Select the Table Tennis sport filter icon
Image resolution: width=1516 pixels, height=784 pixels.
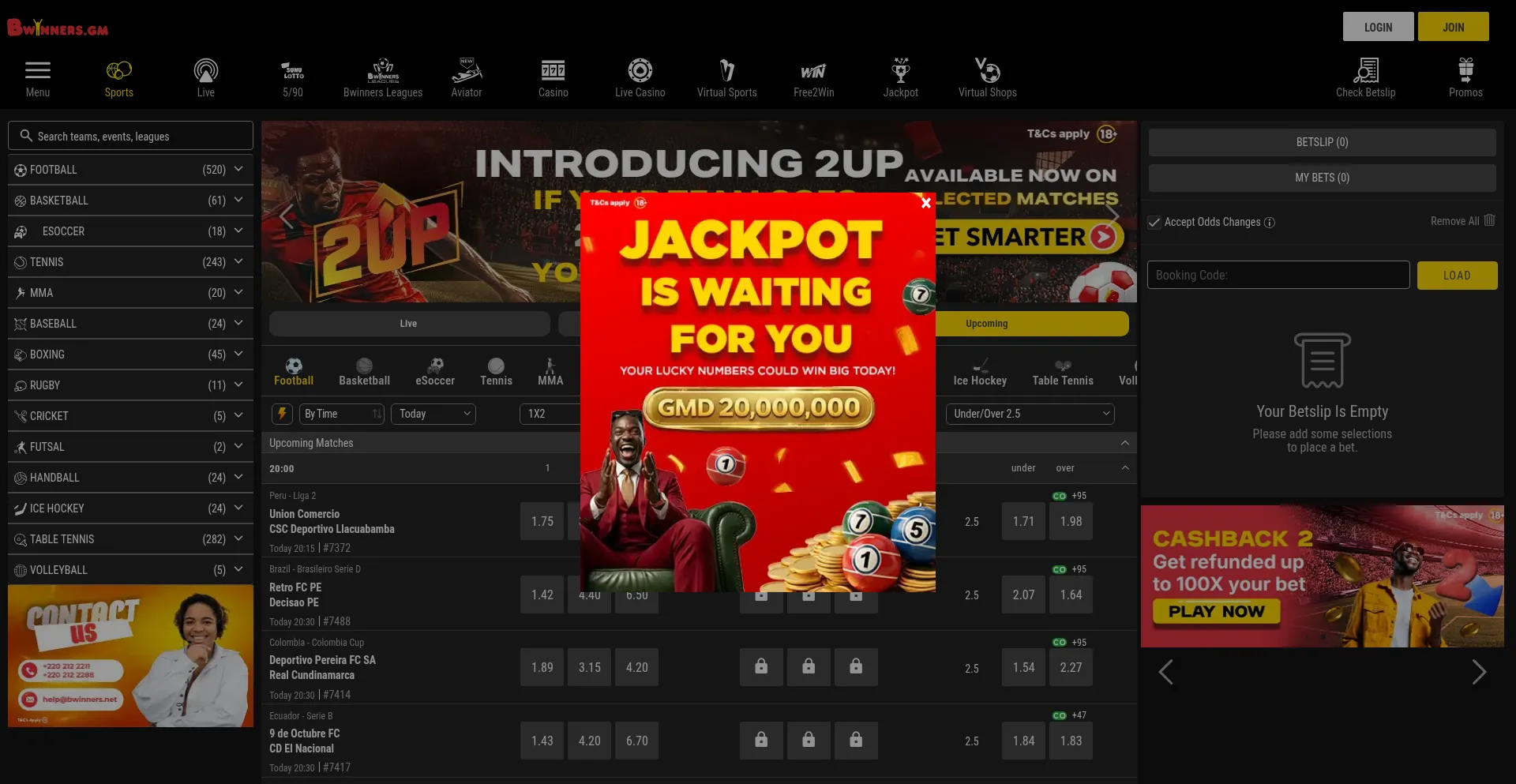1063,366
